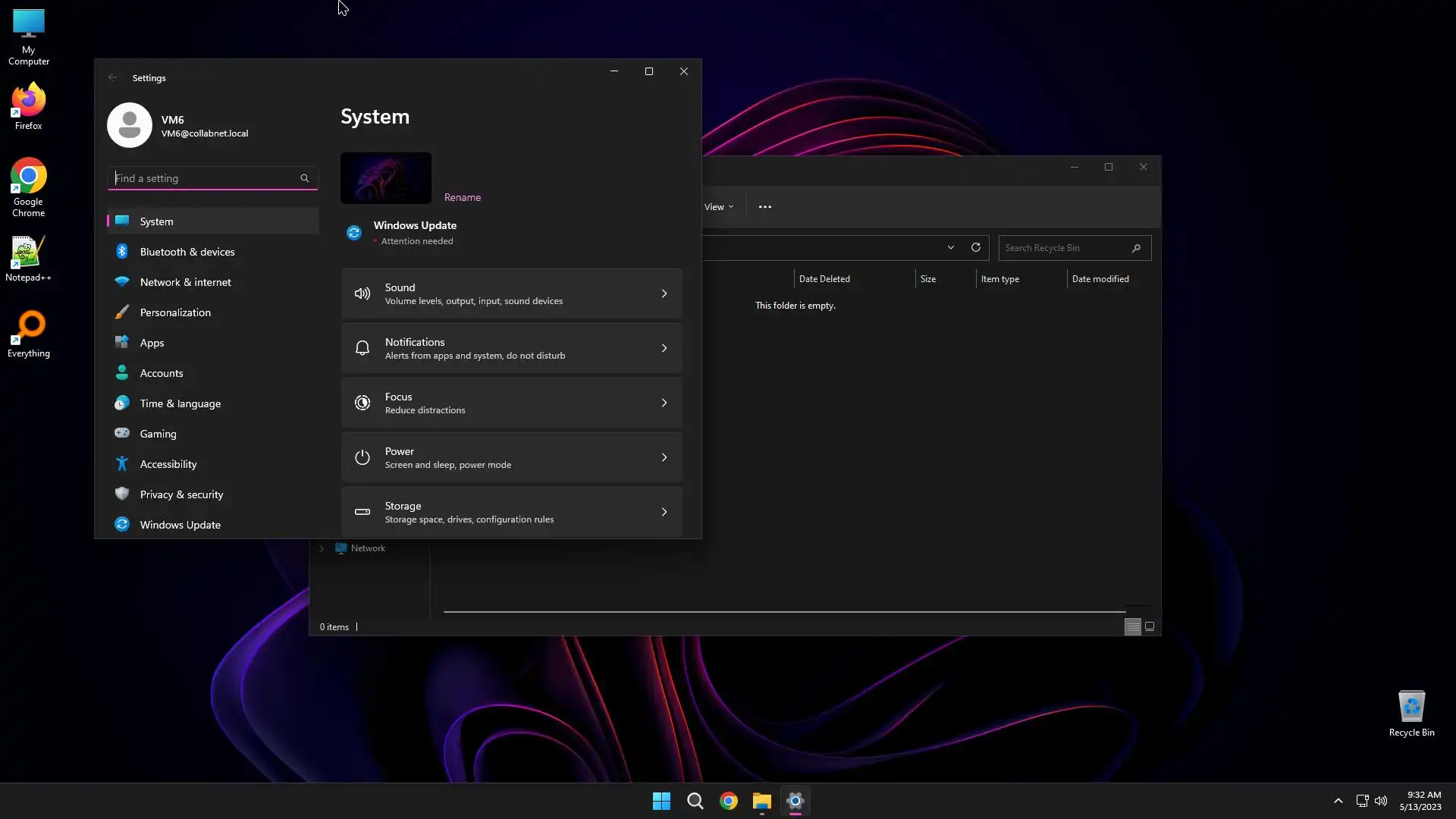Click the Refresh icon in Recycle Bin window
Screen dimensions: 1456x819
click(976, 247)
